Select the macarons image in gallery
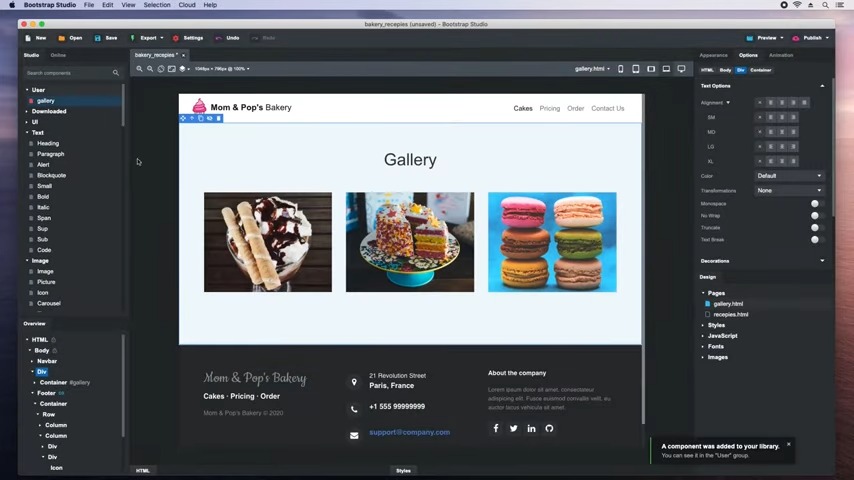The height and width of the screenshot is (480, 854). pos(552,242)
